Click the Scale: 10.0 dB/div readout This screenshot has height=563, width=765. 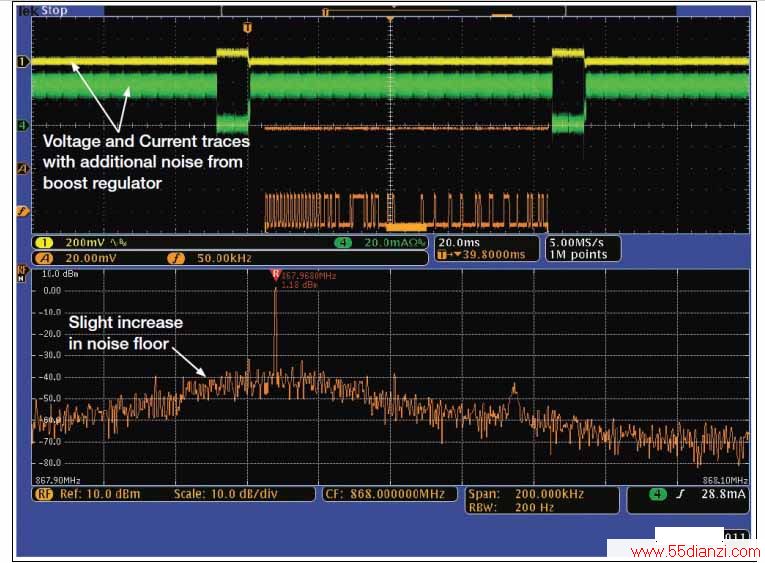(226, 494)
